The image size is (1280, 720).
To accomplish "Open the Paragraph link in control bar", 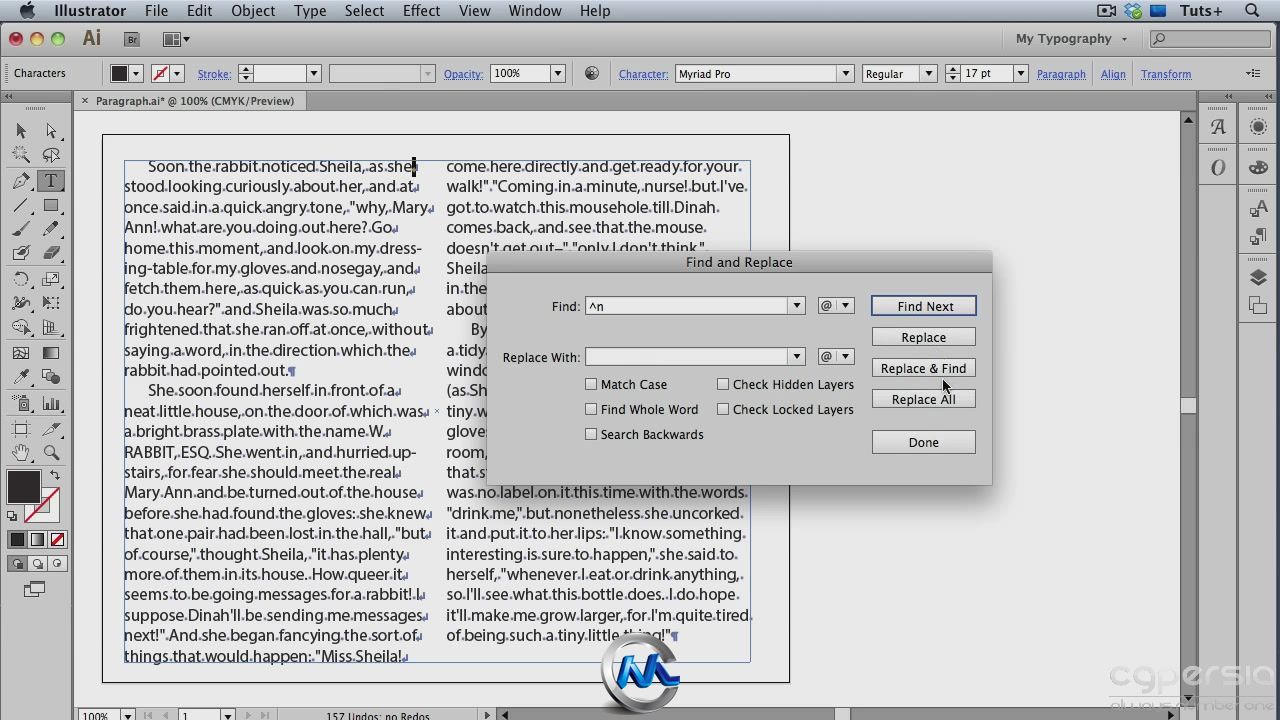I will 1061,74.
